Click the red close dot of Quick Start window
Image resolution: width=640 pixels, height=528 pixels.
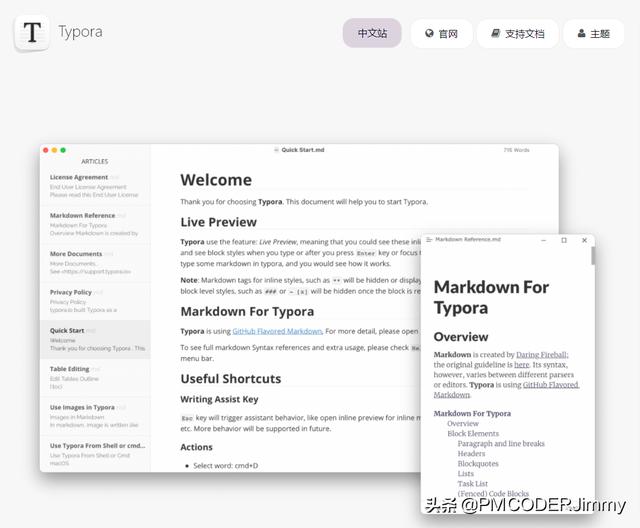click(x=46, y=150)
